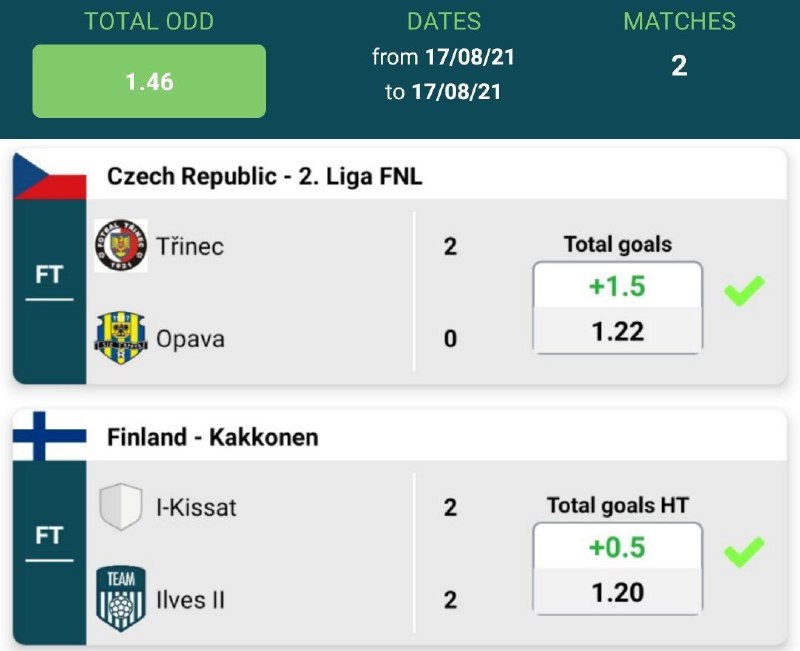Select the +0.5 total goals HT bet
Screen dimensions: 800x651
click(617, 548)
